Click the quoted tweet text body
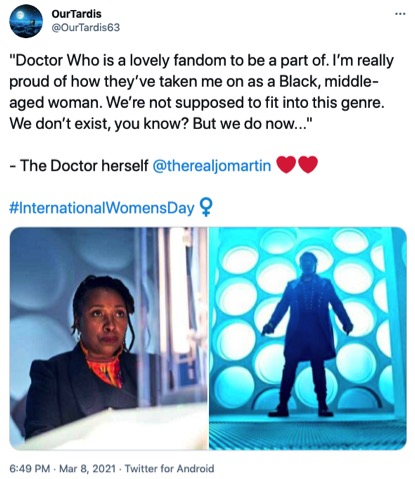 pyautogui.click(x=201, y=92)
